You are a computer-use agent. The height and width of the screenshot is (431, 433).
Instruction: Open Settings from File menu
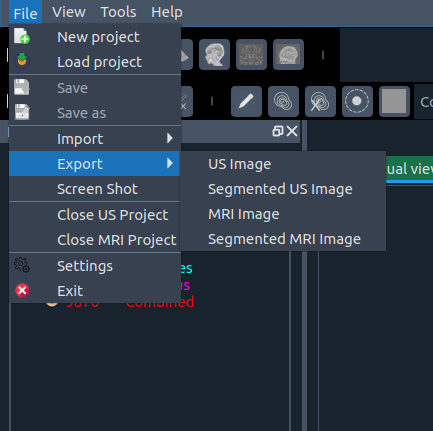point(95,266)
